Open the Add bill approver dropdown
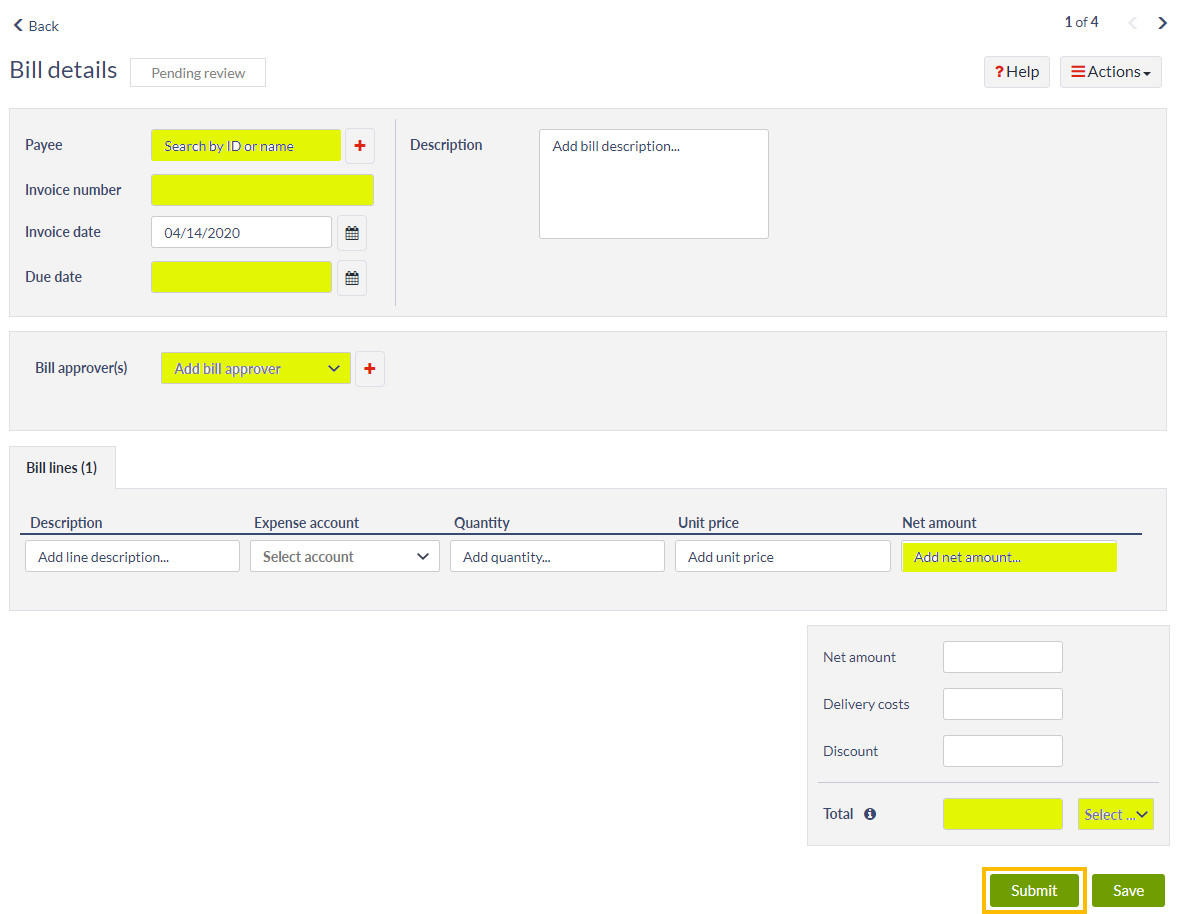The height and width of the screenshot is (914, 1180). tap(255, 368)
